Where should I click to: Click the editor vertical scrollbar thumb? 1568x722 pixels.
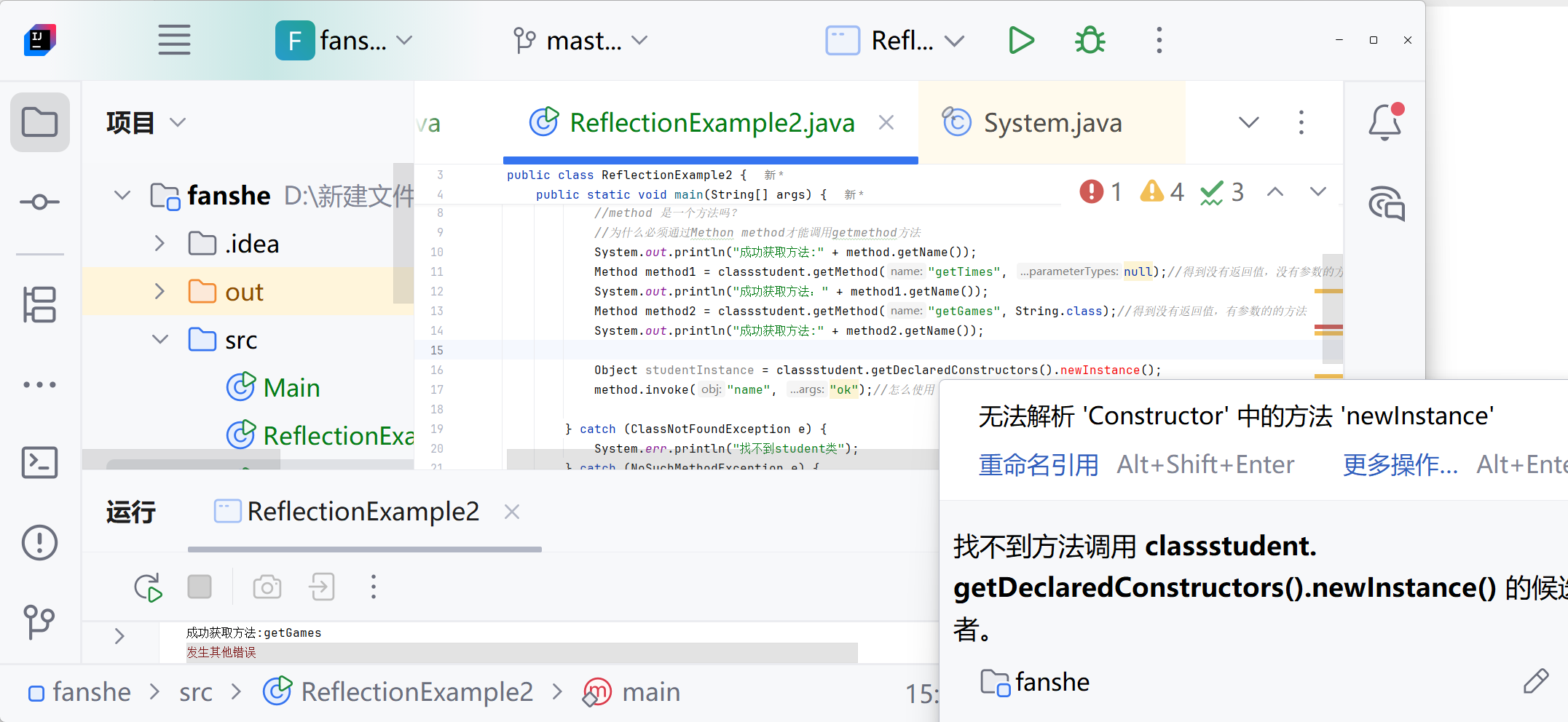pyautogui.click(x=1333, y=309)
